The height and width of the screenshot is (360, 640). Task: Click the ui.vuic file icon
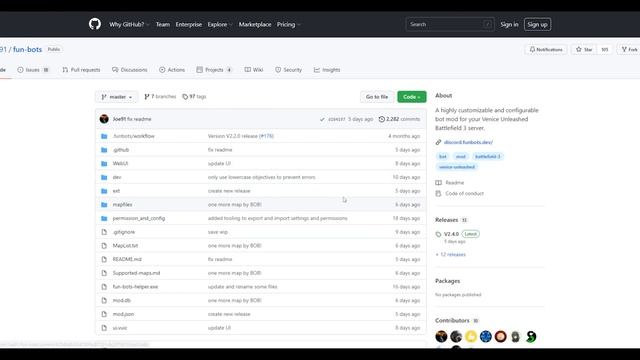click(104, 328)
